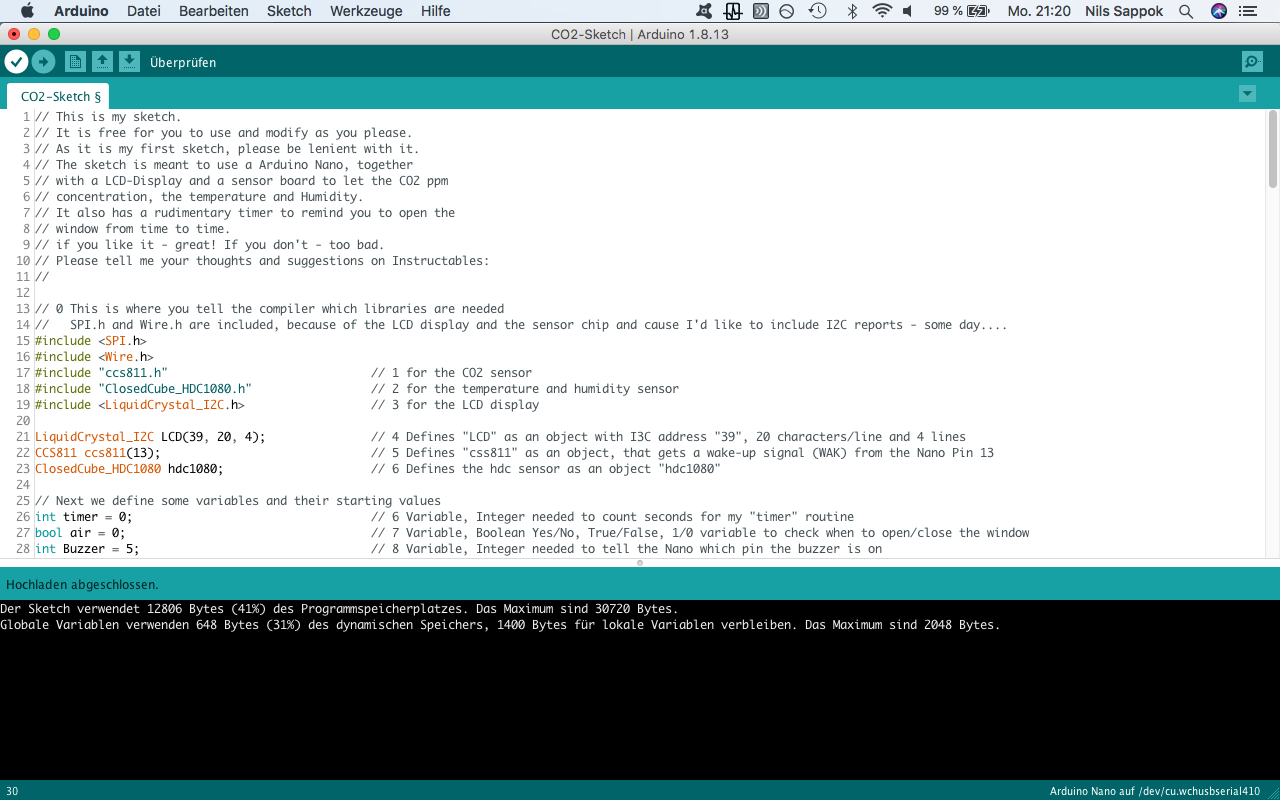
Task: Open the tab options dropdown arrow
Action: (1247, 94)
